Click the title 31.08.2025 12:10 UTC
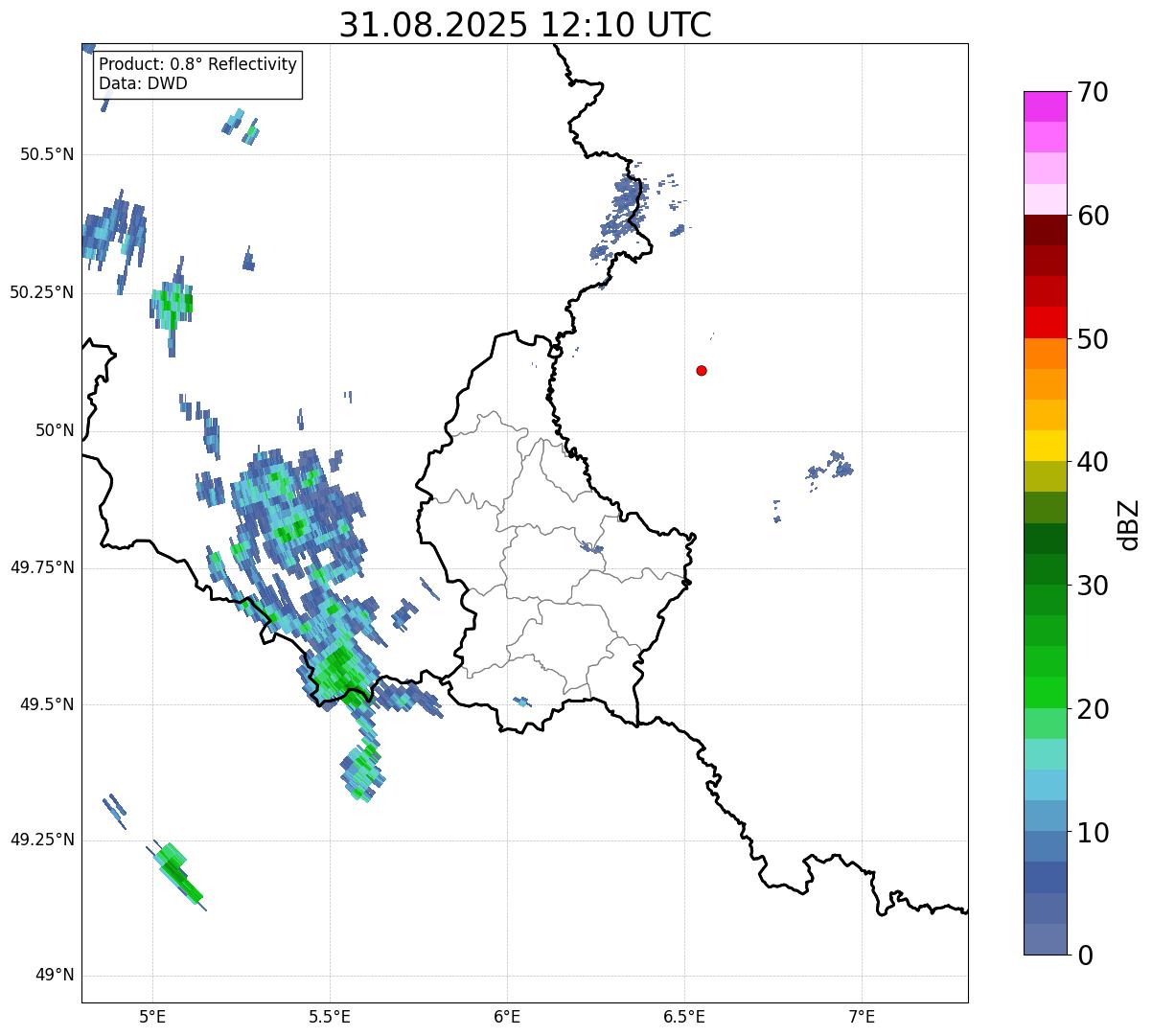Viewport: 1152px width, 1036px height. click(525, 24)
